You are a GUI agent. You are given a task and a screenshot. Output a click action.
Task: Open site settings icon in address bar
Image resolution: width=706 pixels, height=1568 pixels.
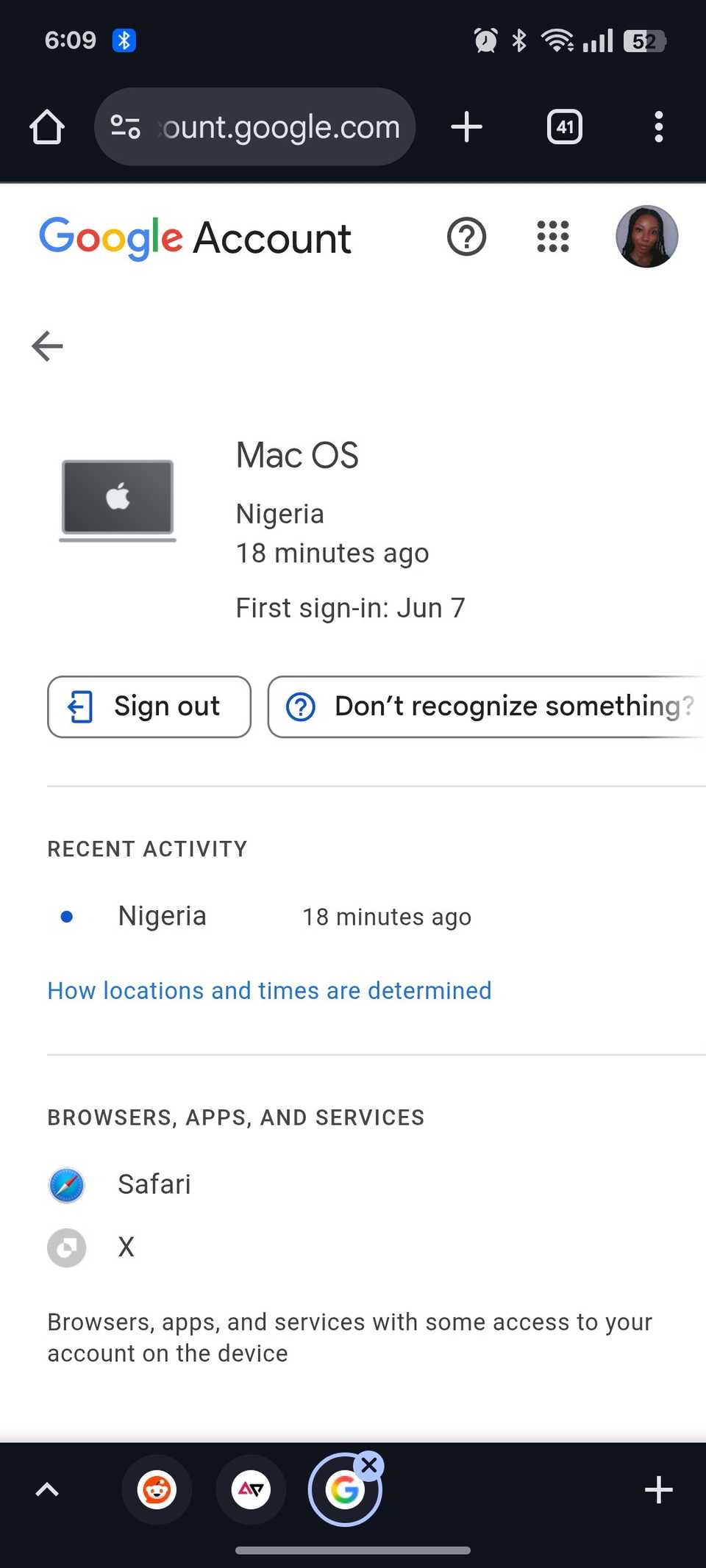[x=125, y=127]
